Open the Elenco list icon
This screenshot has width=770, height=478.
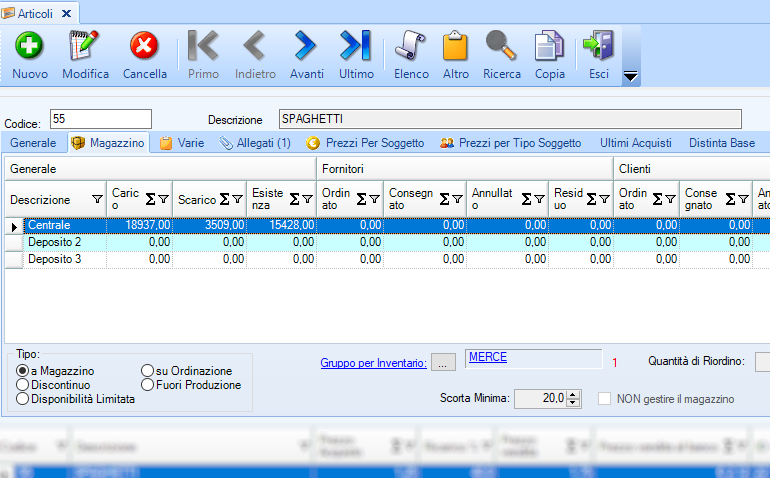[411, 46]
